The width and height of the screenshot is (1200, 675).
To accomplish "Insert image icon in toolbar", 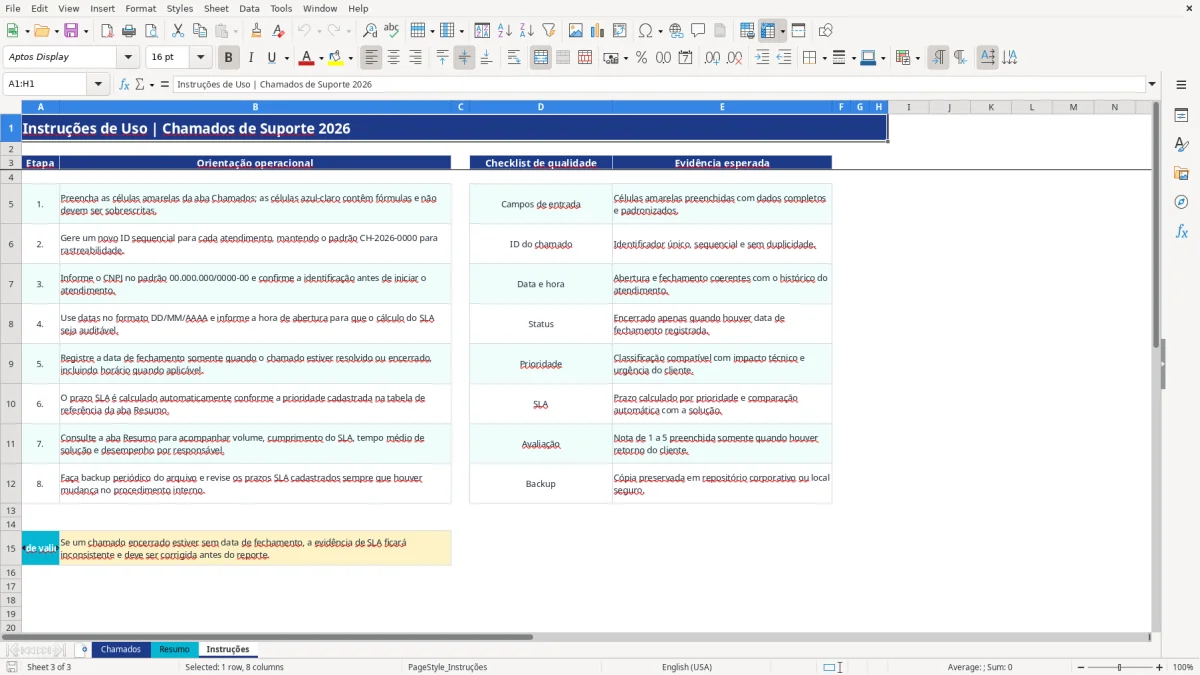I will coord(577,31).
